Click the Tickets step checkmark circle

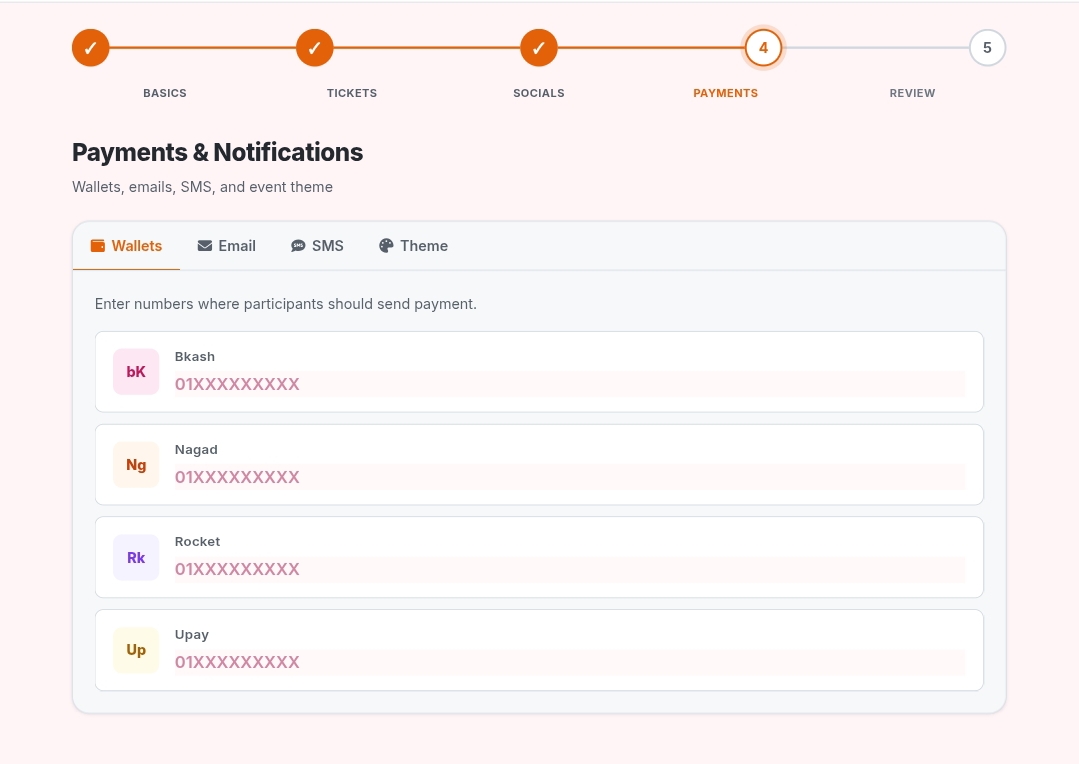click(314, 48)
